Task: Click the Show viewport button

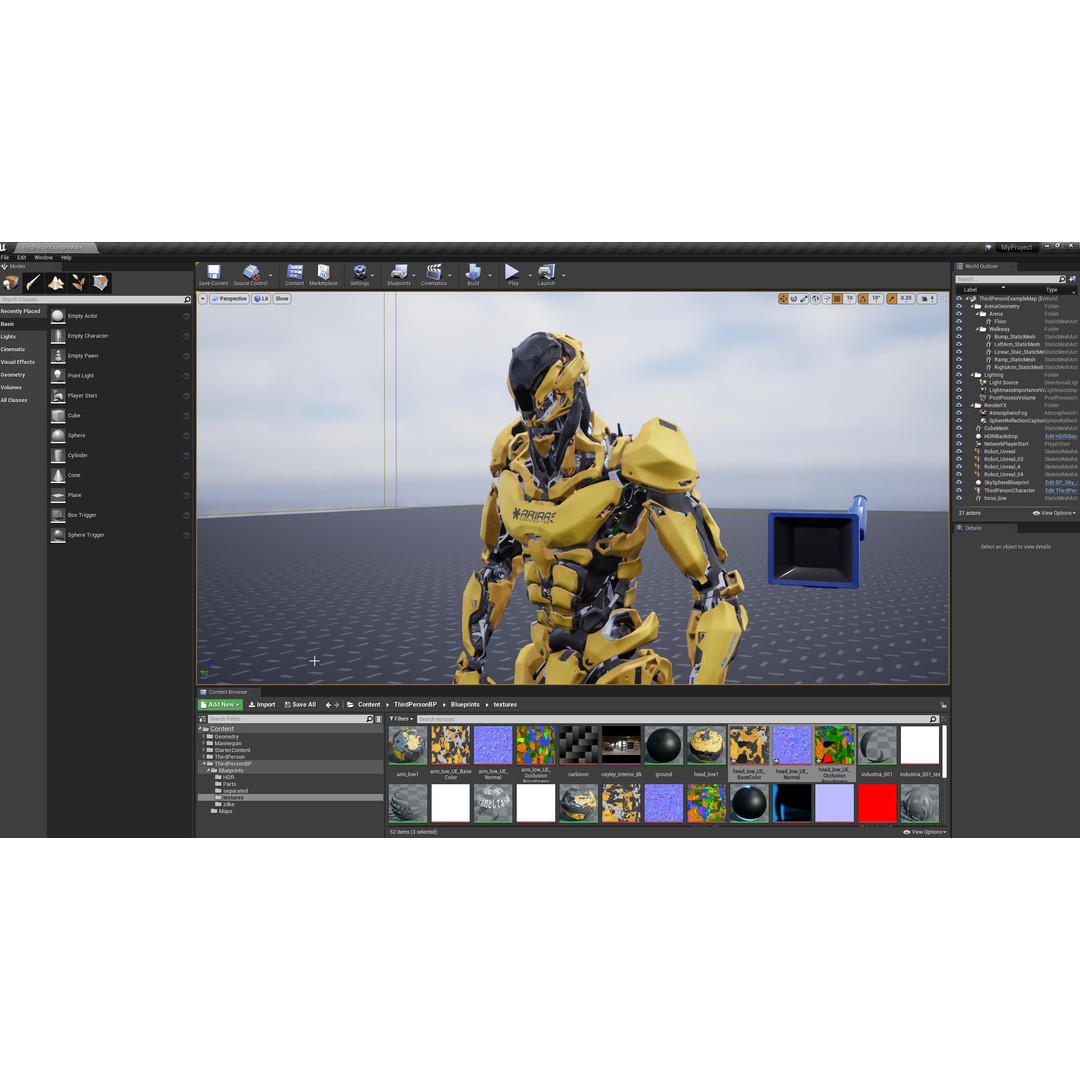Action: (282, 299)
